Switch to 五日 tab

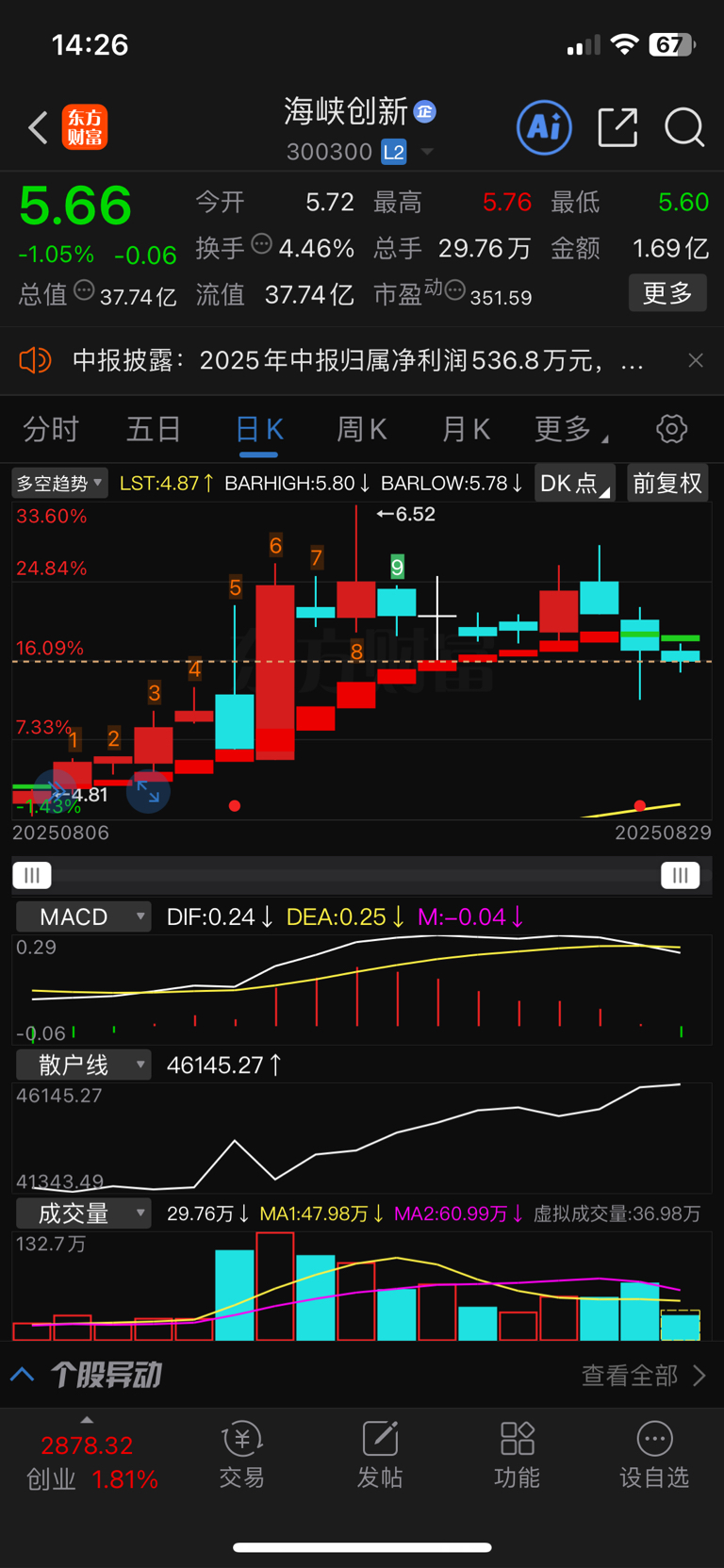(154, 430)
